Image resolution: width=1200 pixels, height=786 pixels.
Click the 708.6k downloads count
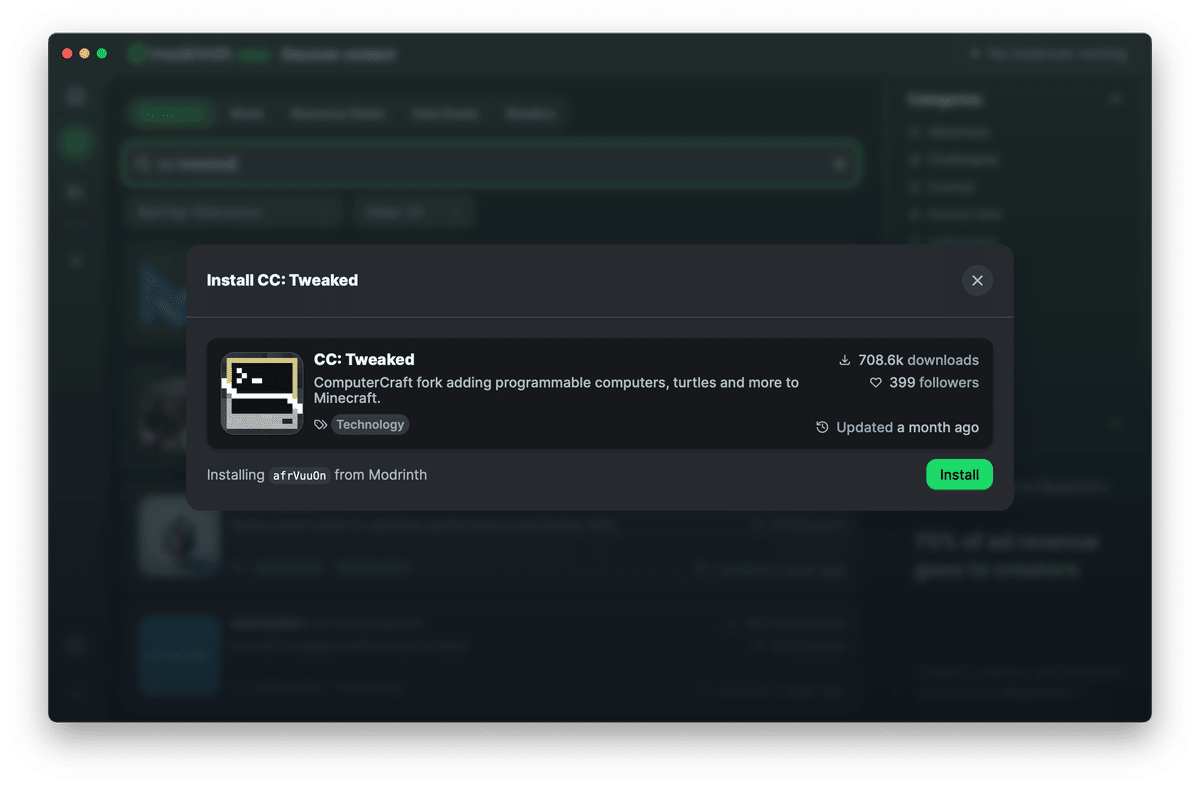(x=918, y=360)
